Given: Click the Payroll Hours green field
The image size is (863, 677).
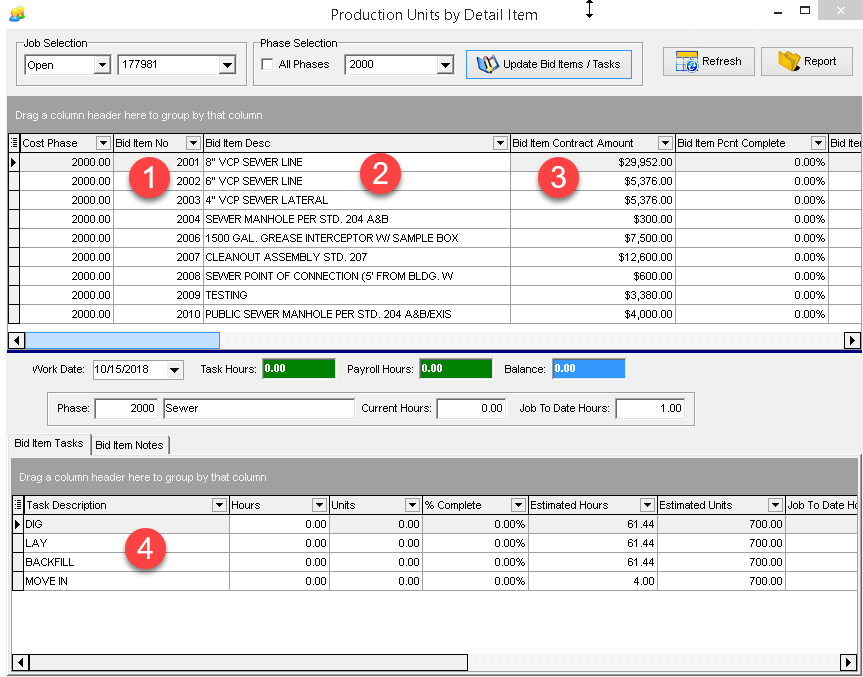Looking at the screenshot, I should point(456,369).
